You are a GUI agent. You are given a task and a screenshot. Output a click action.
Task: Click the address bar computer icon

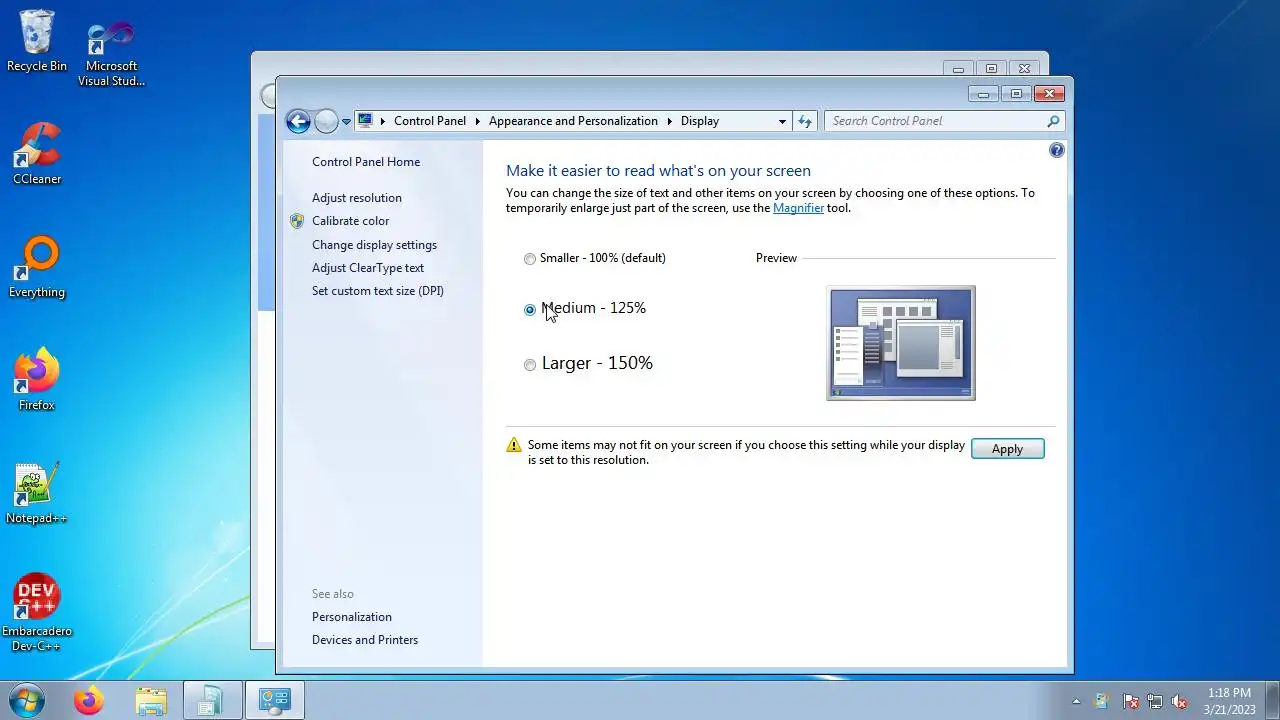click(x=365, y=120)
